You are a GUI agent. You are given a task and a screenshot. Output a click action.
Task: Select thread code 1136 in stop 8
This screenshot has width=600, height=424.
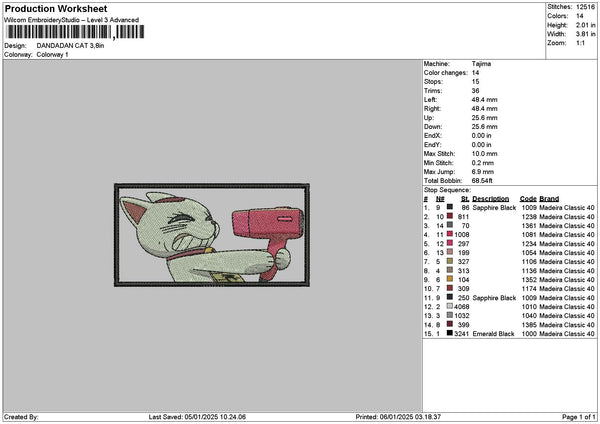pyautogui.click(x=529, y=271)
